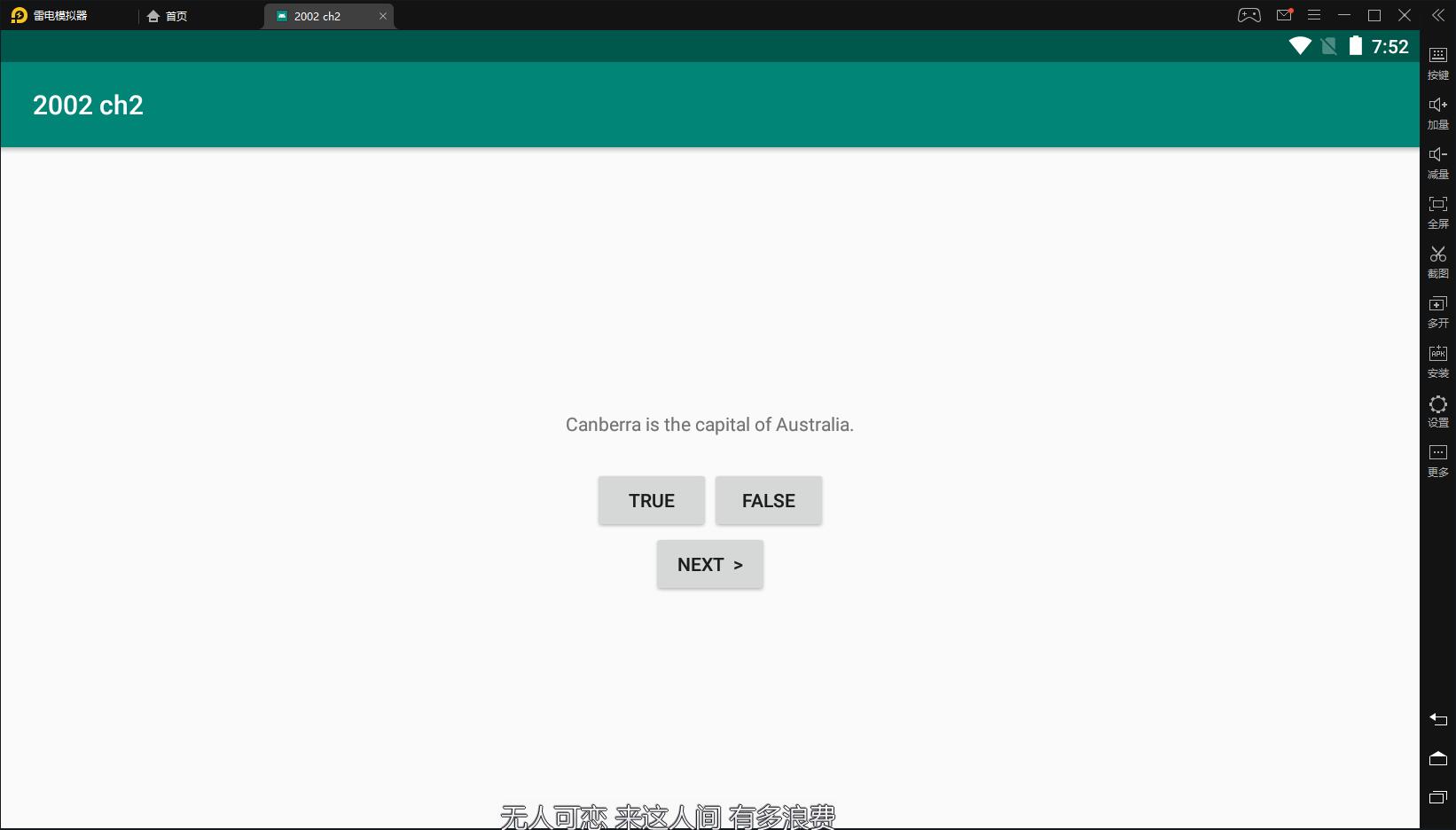1456x830 pixels.
Task: Answer TRUE to the Canberra question
Action: 652,501
